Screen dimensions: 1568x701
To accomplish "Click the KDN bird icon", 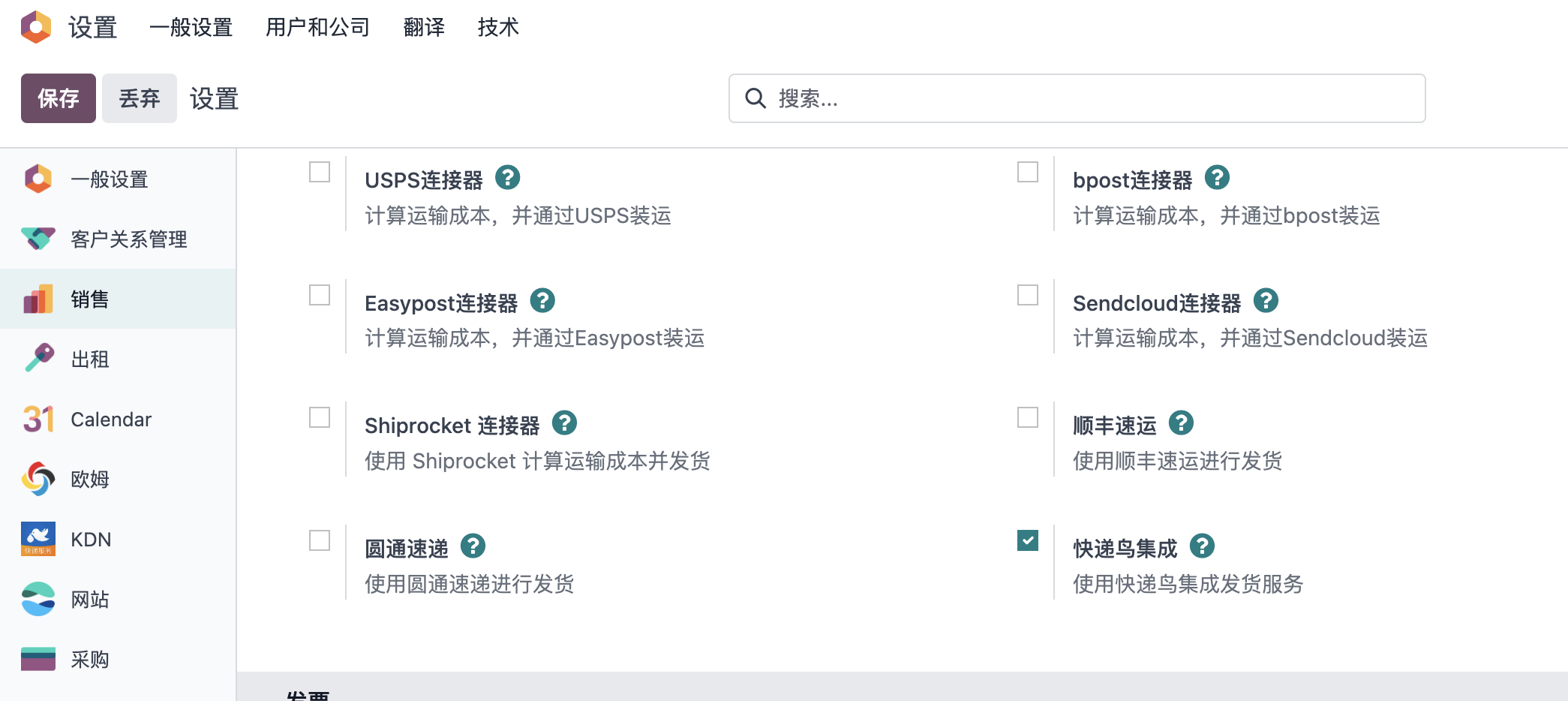I will tap(38, 539).
